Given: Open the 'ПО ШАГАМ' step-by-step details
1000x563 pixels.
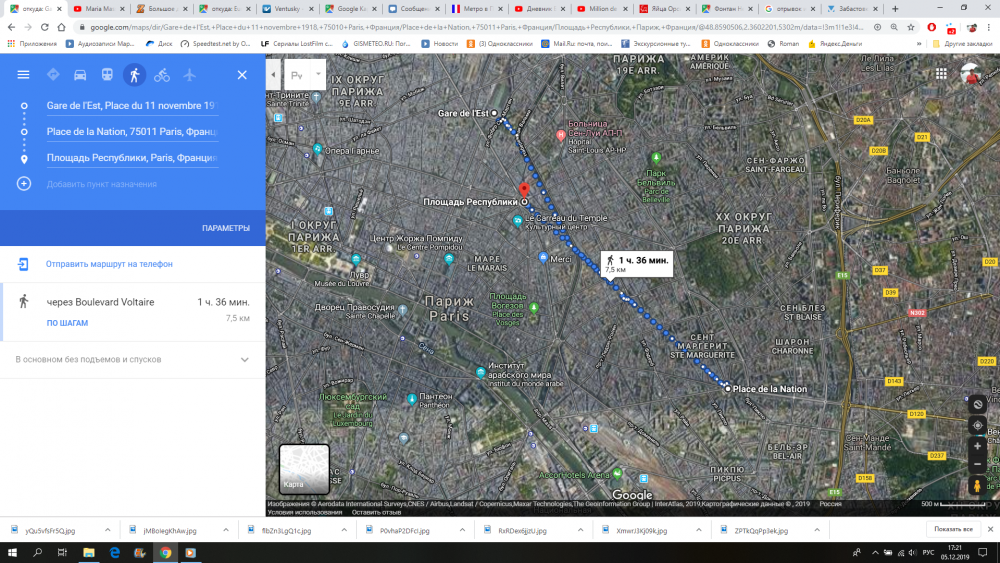Looking at the screenshot, I should (x=67, y=323).
